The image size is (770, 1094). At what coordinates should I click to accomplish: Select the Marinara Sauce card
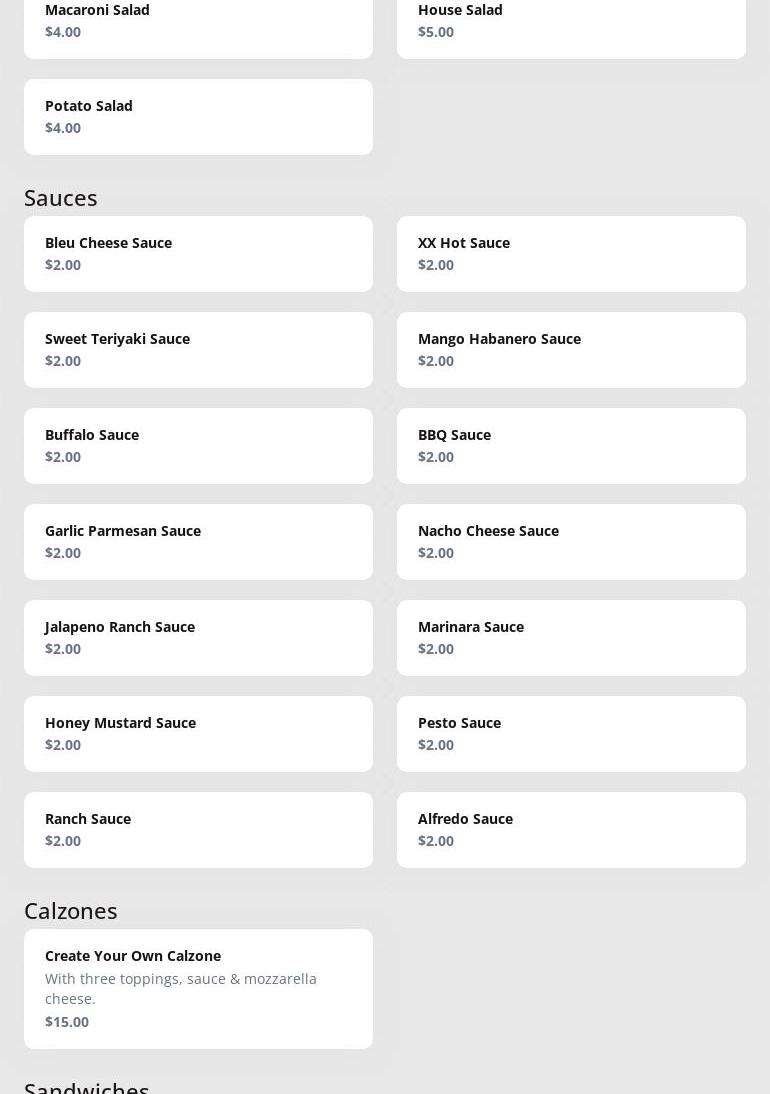tap(571, 638)
